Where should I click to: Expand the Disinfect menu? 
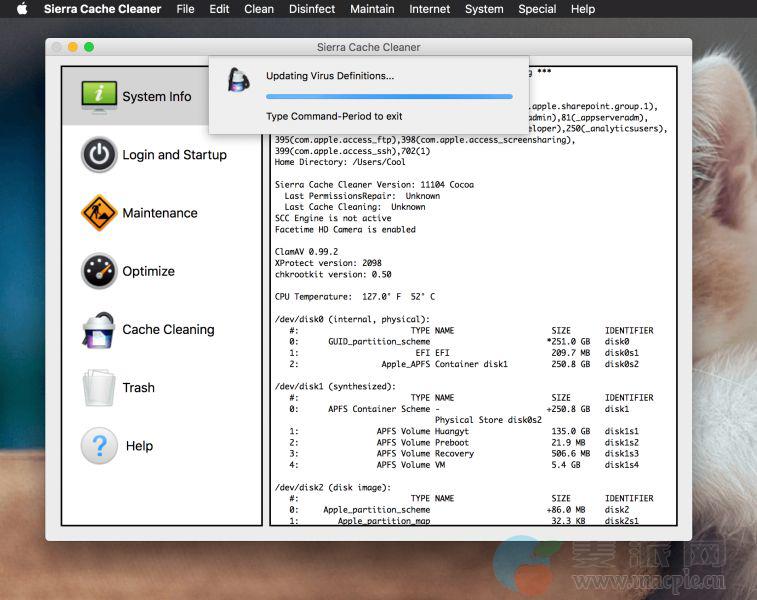tap(312, 9)
